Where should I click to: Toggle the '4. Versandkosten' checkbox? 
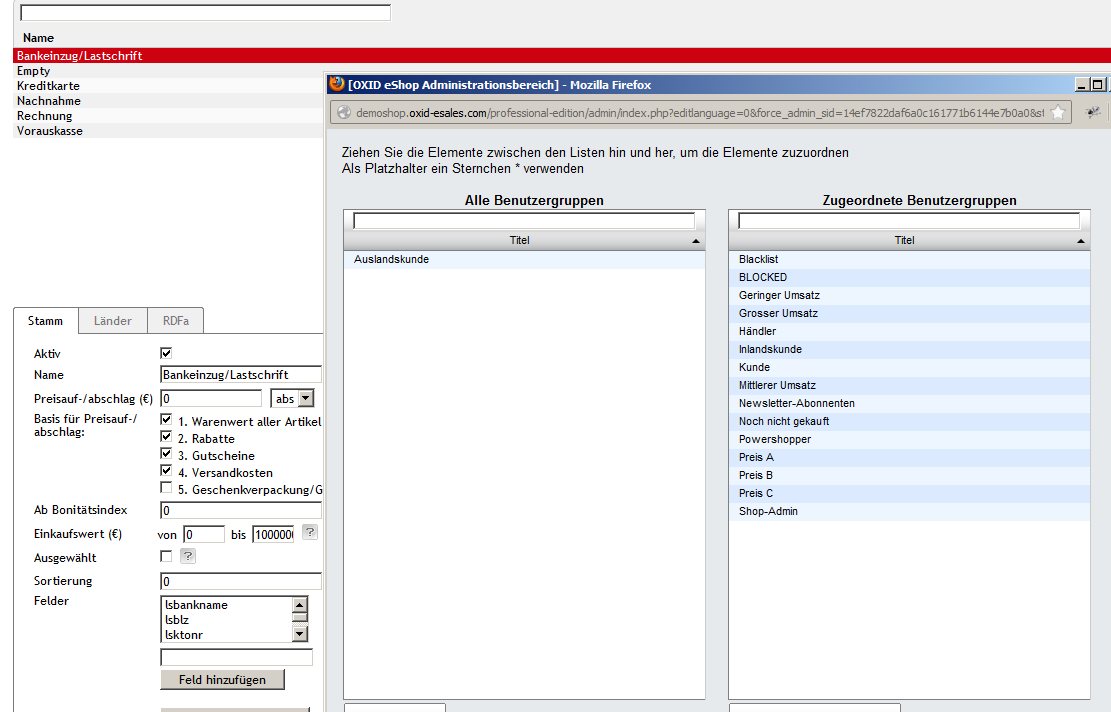tap(166, 471)
